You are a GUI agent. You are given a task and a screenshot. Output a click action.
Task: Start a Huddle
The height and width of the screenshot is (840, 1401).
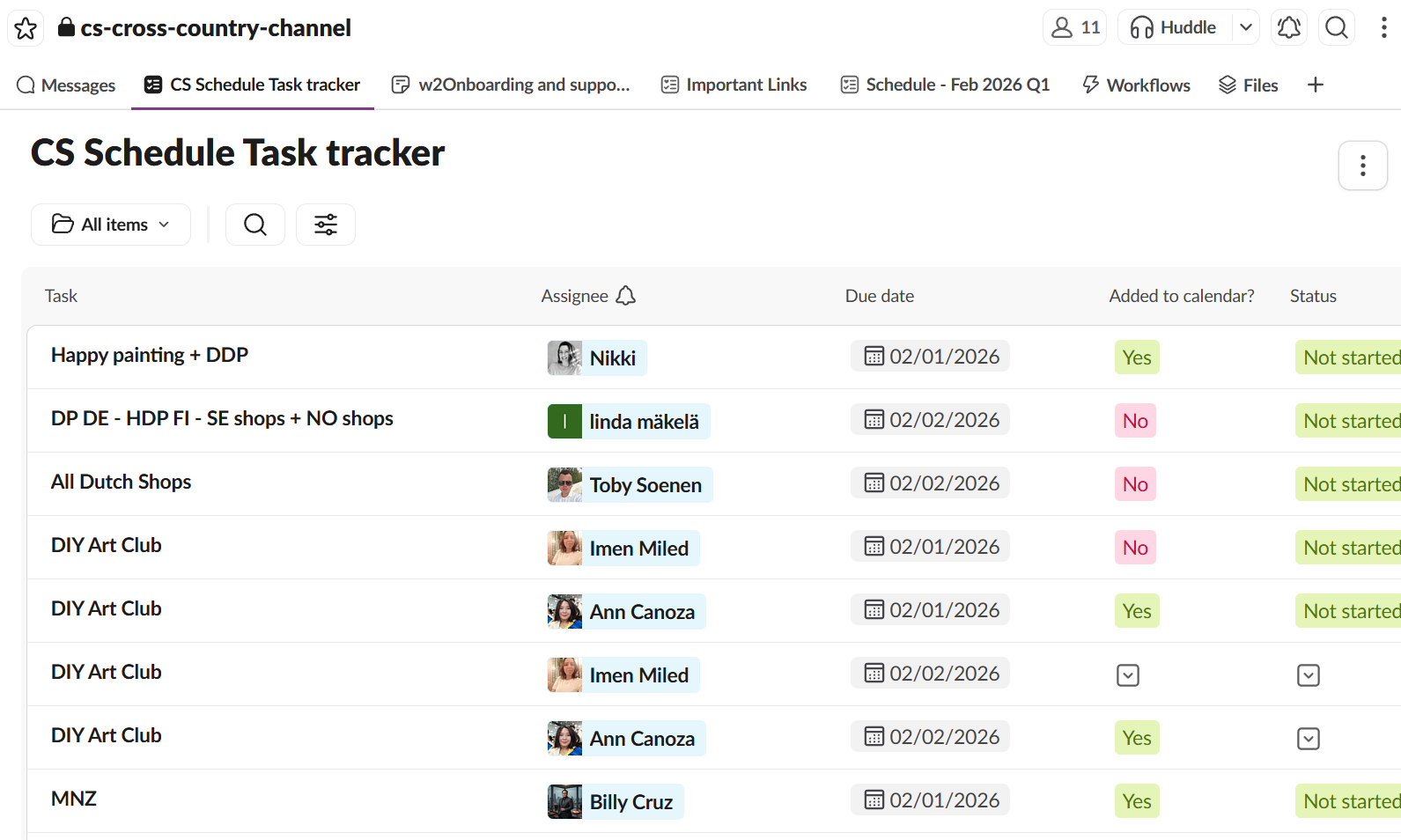1175,28
